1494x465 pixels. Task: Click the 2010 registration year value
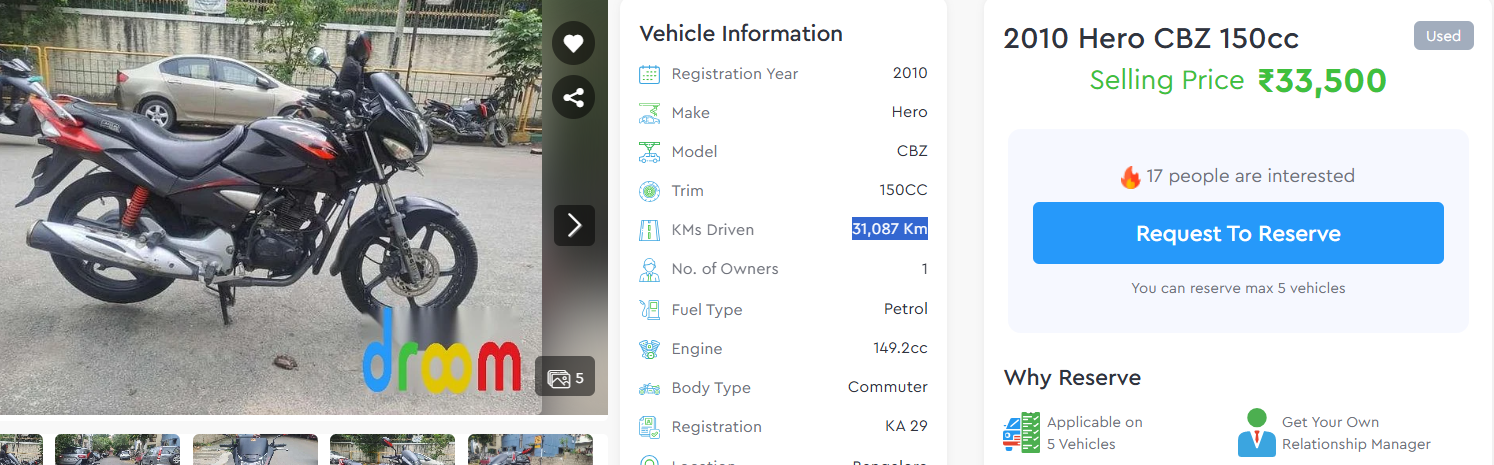click(910, 73)
